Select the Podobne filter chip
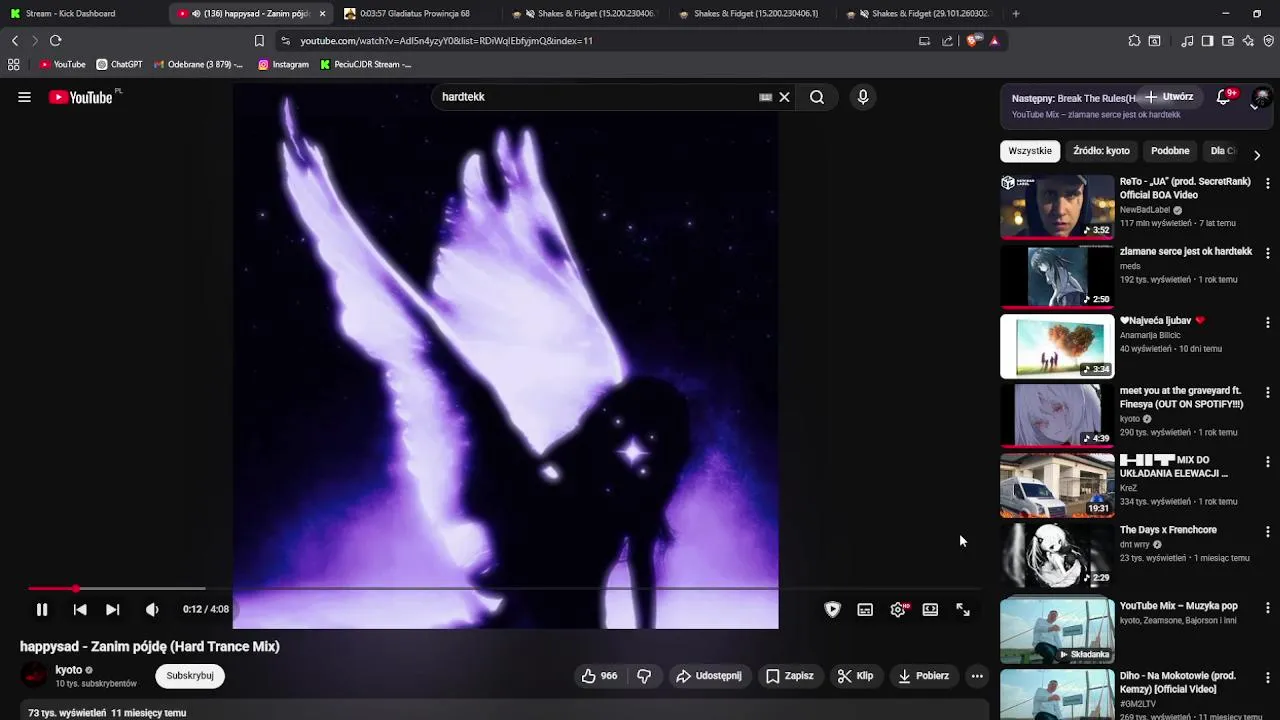The image size is (1280, 720). [1170, 151]
